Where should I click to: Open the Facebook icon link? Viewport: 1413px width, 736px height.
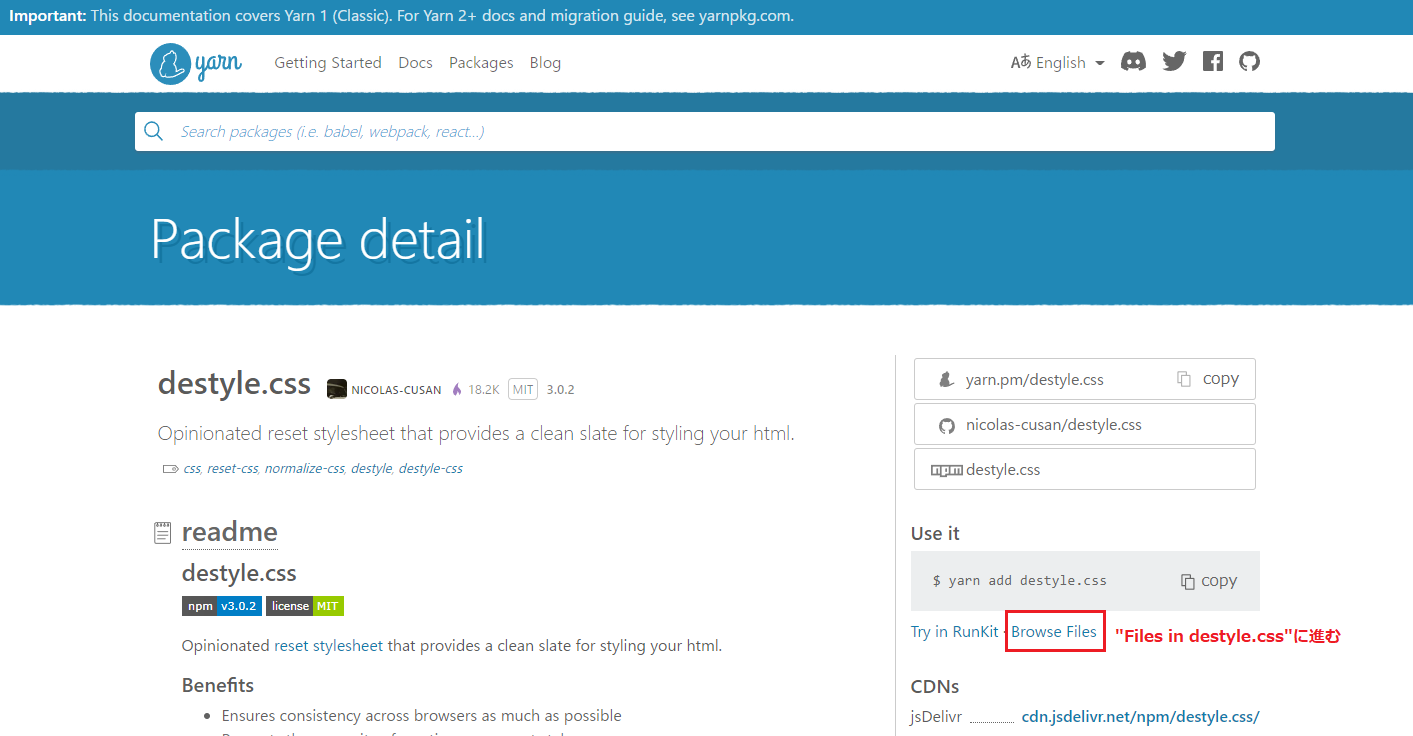click(1213, 62)
